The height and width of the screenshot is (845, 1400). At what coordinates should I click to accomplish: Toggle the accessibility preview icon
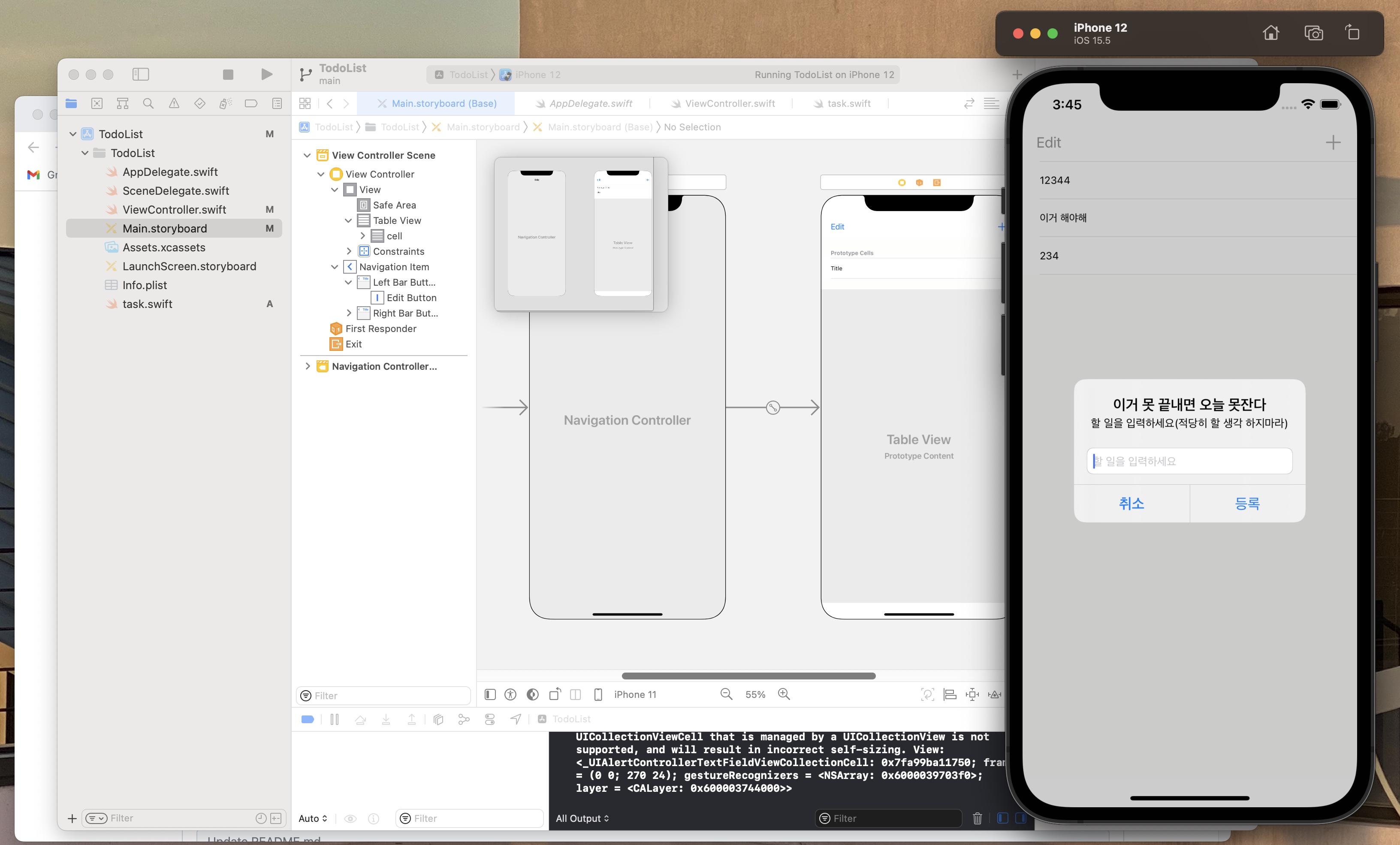[x=510, y=694]
